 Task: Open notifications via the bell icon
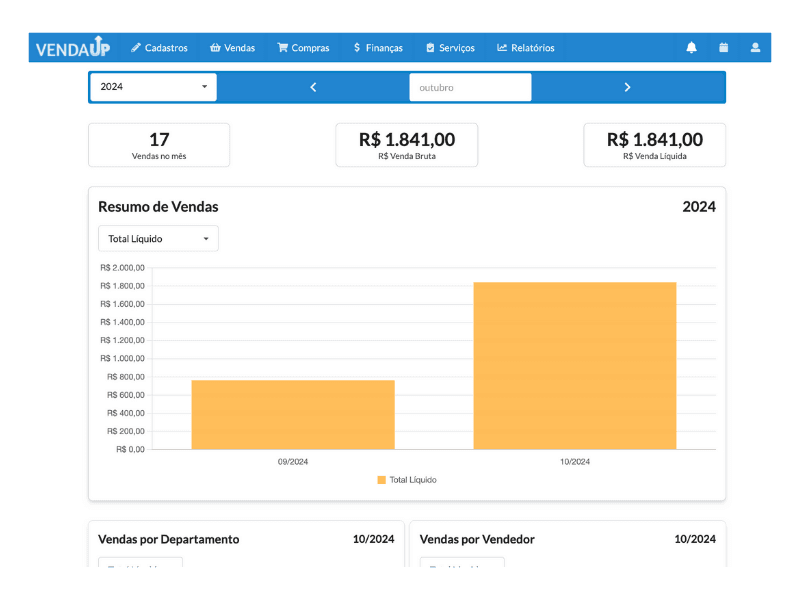[691, 47]
